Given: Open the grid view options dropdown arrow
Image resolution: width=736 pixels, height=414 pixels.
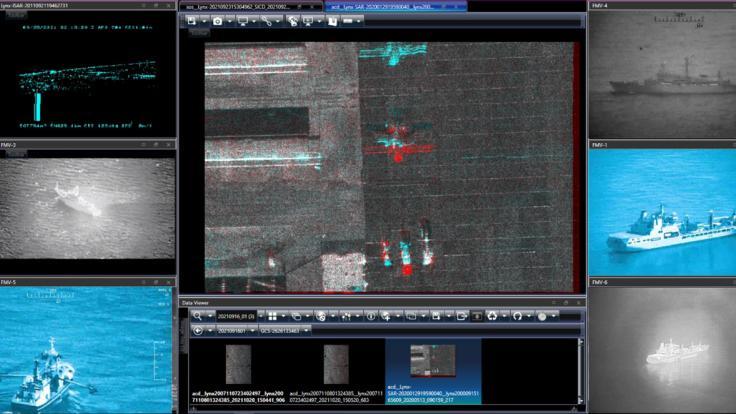Looking at the screenshot, I should click(x=284, y=316).
